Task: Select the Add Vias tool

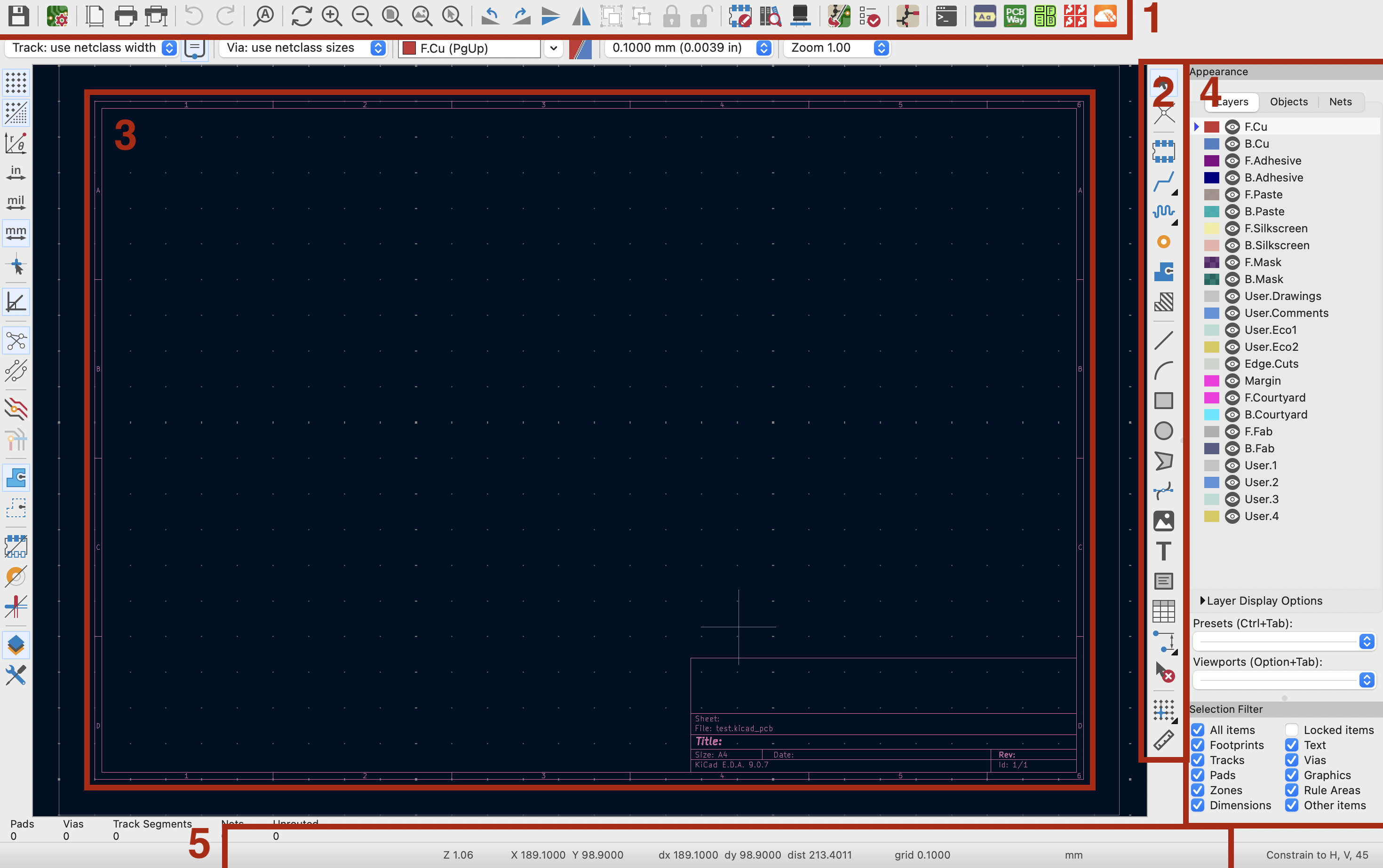Action: coord(1163,242)
